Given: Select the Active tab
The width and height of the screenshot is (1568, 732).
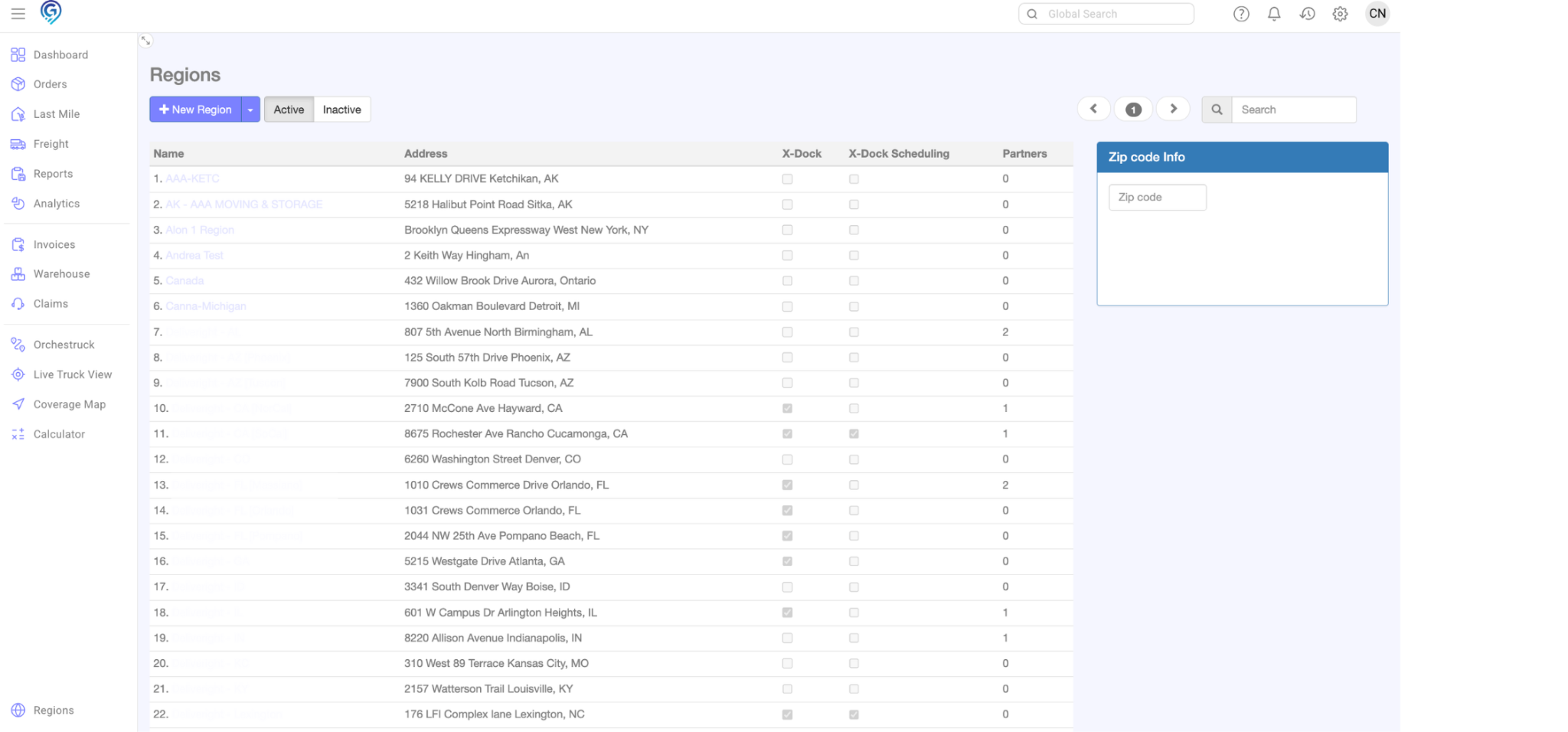Looking at the screenshot, I should pos(289,109).
